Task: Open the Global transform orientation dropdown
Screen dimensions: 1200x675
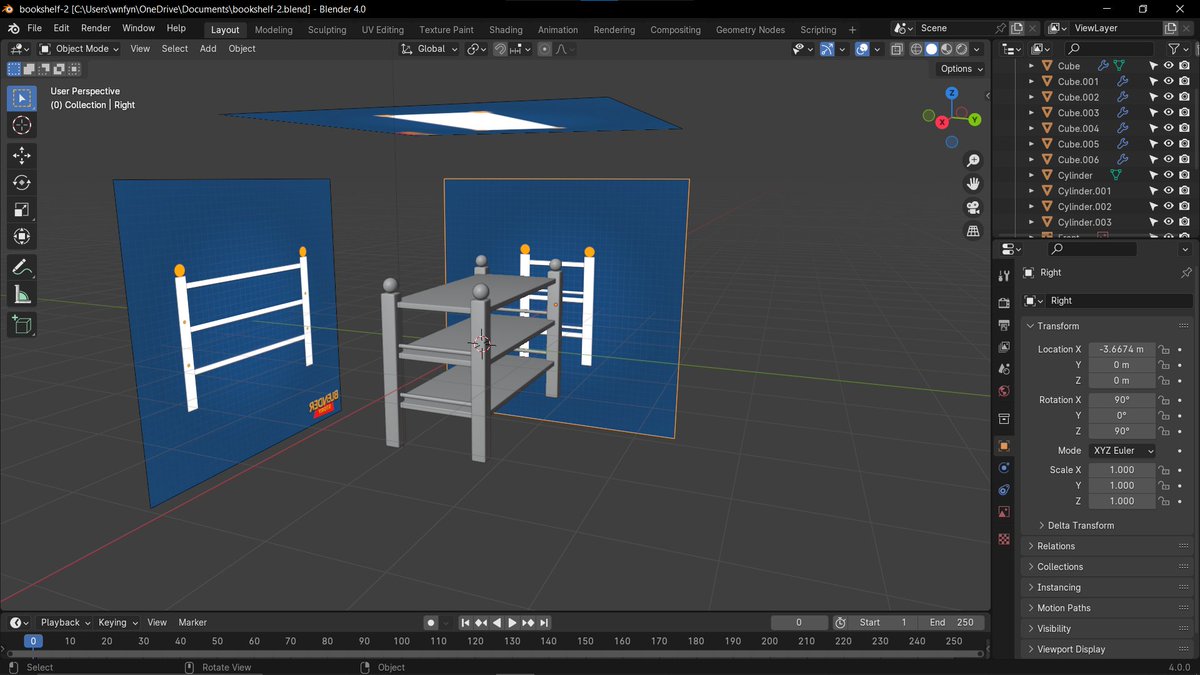Action: pyautogui.click(x=430, y=49)
